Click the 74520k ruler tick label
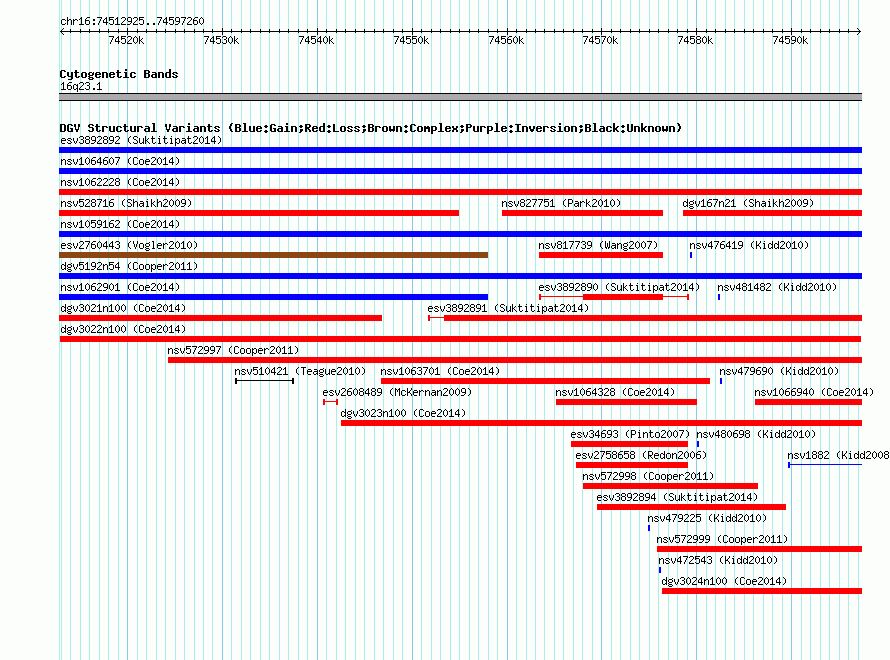The image size is (890, 660). (x=126, y=40)
